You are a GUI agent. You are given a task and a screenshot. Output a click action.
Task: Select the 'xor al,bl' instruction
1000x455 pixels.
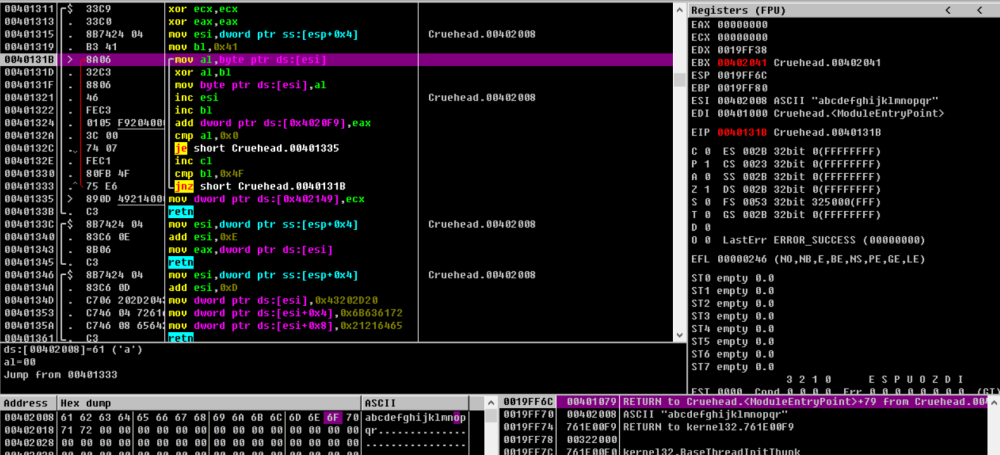coord(337,73)
